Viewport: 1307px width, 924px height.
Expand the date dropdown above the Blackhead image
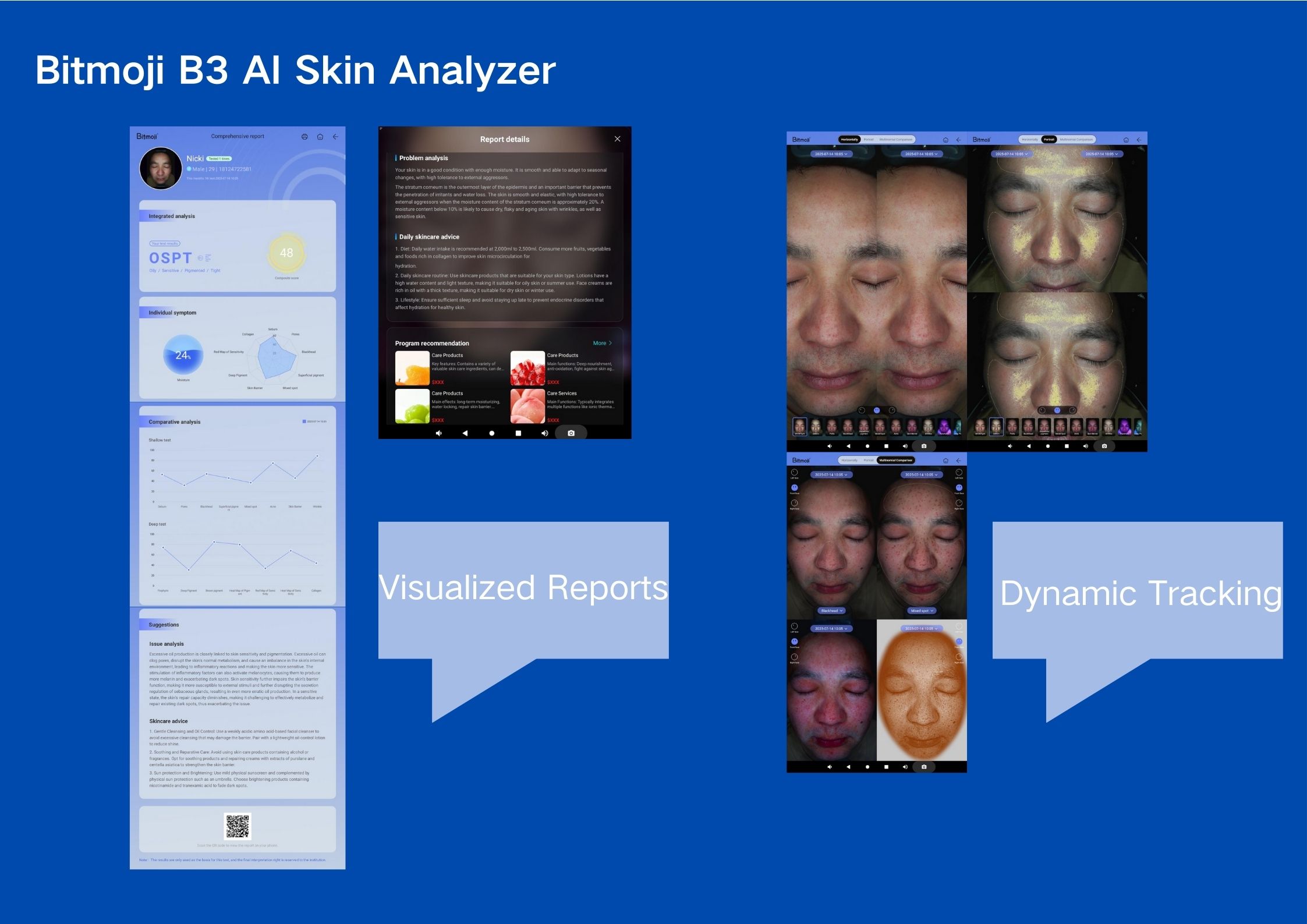[x=831, y=475]
